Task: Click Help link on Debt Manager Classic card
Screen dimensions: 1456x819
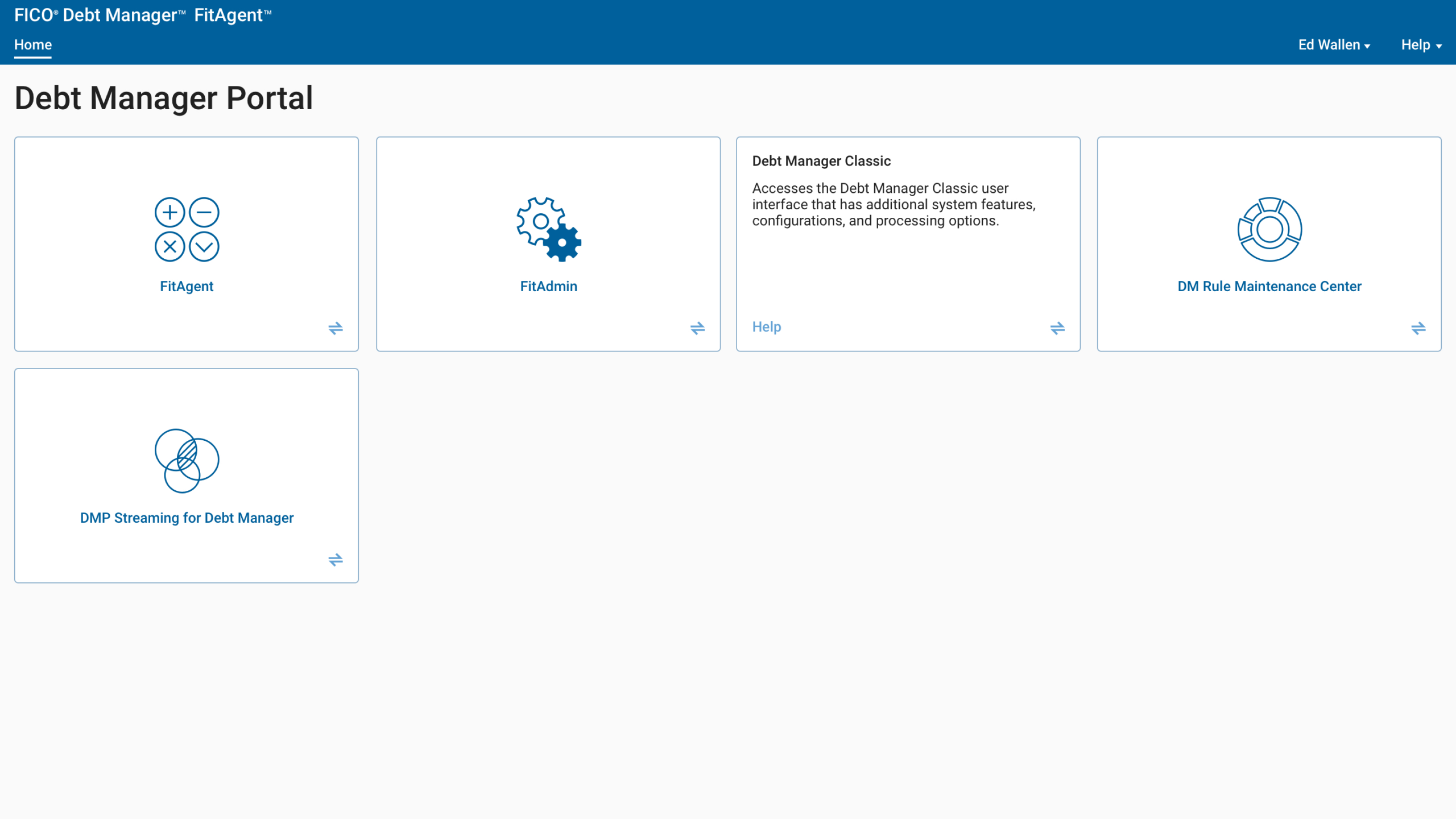Action: 766,327
